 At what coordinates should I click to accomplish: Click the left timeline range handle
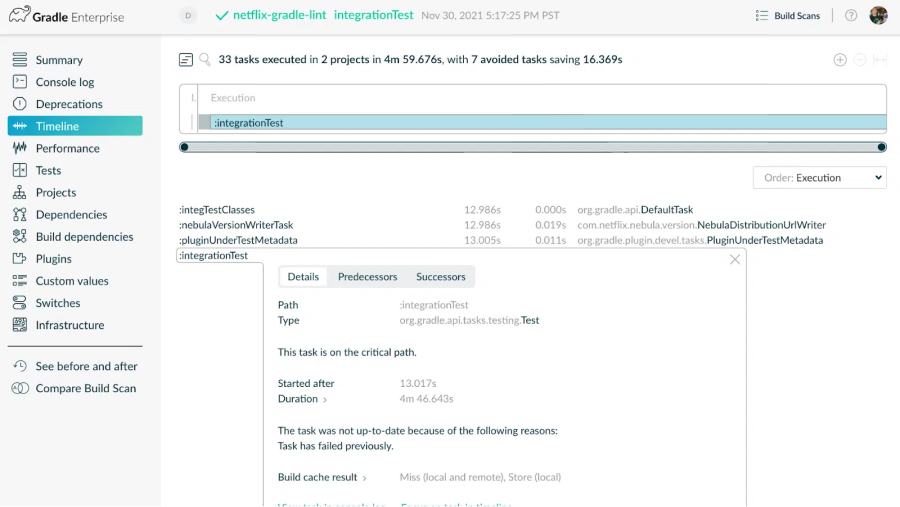click(x=184, y=147)
